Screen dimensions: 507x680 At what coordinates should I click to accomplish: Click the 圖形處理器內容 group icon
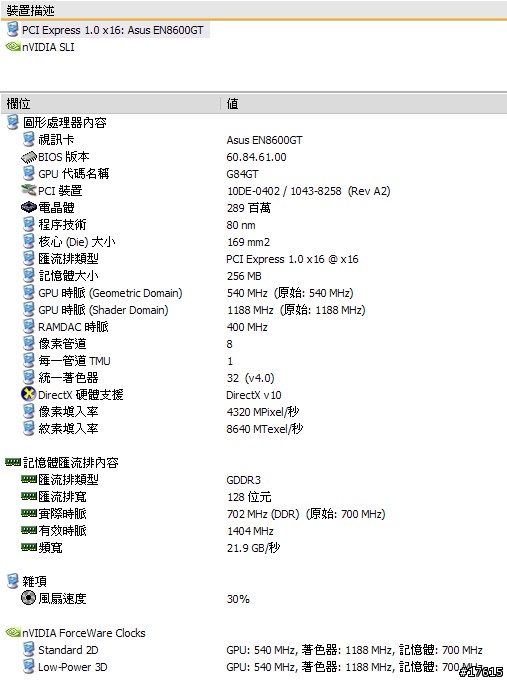(x=13, y=122)
